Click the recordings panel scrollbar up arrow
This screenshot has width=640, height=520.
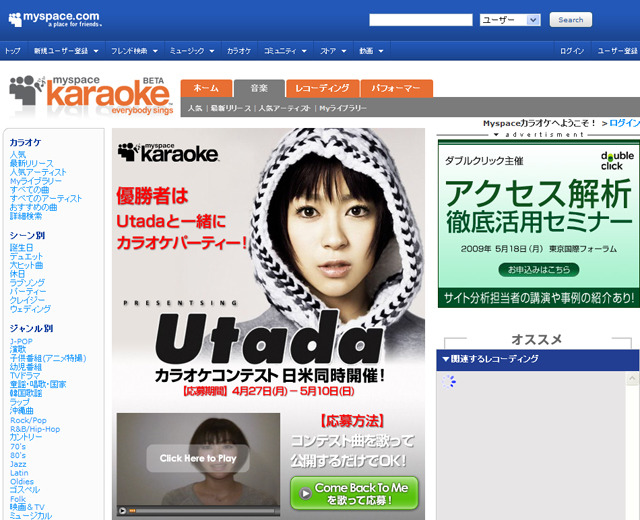632,379
